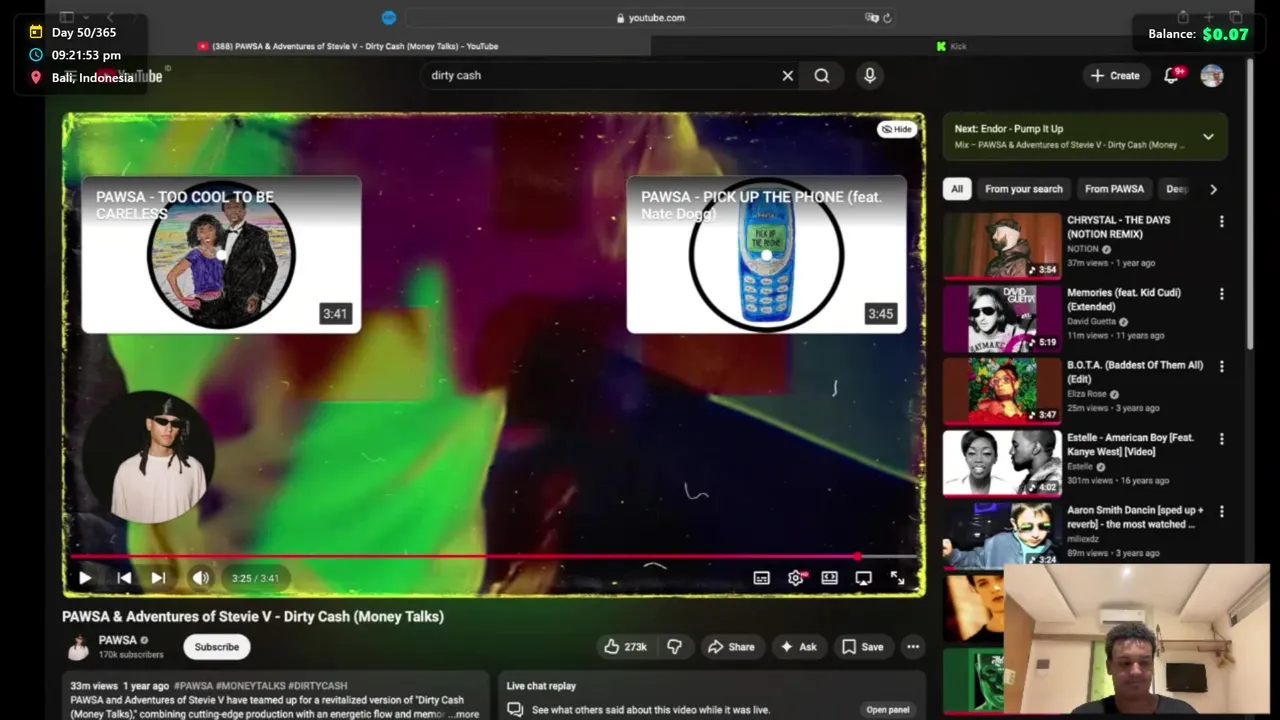Expand the Mix playlist panel chevron
This screenshot has height=720, width=1280.
(x=1208, y=137)
